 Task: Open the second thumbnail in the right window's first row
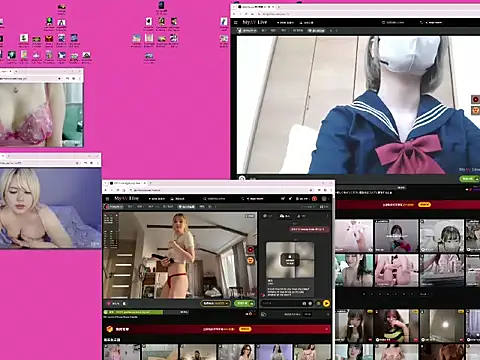click(397, 236)
